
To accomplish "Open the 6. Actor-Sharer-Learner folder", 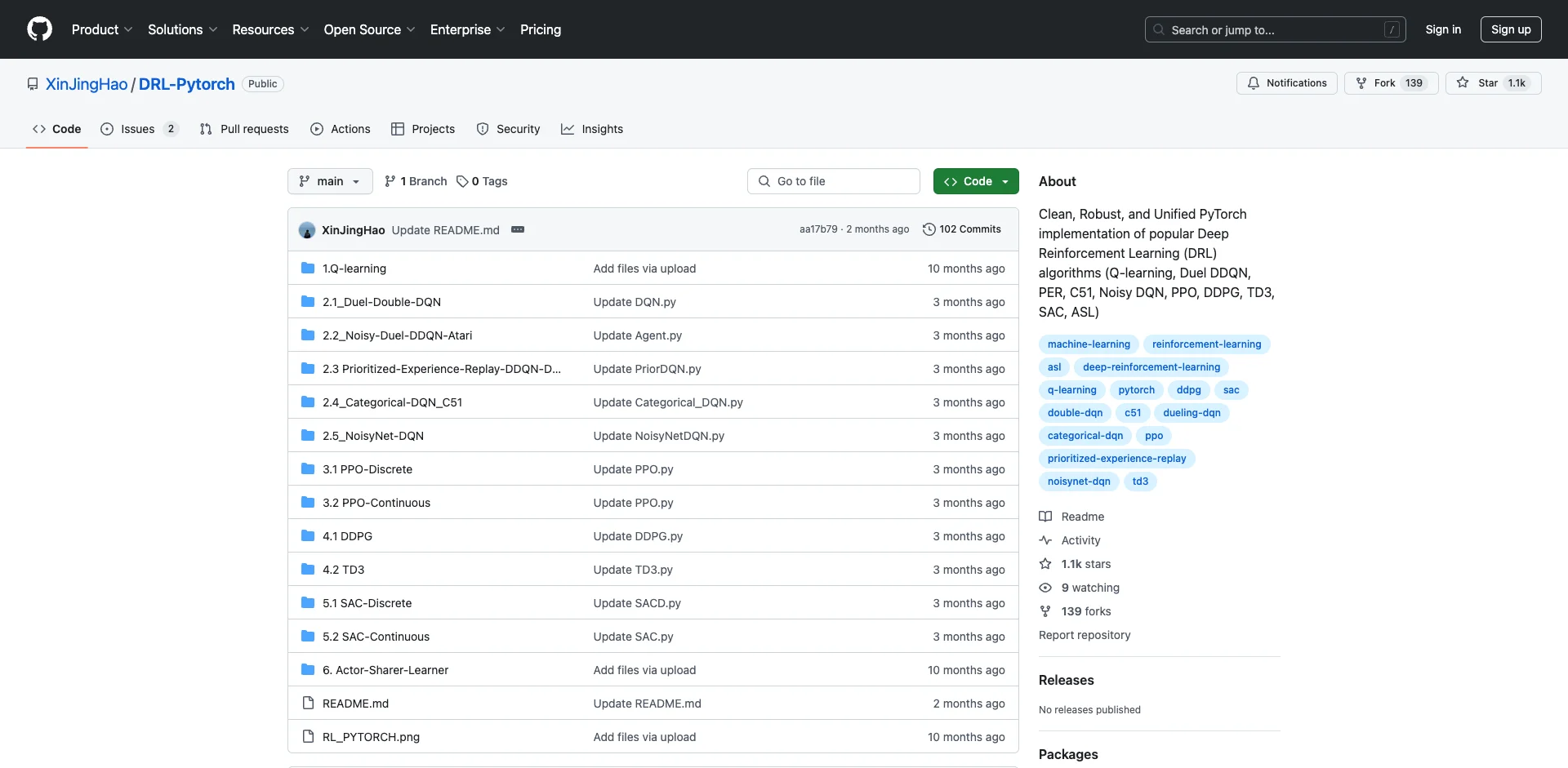I will click(385, 670).
